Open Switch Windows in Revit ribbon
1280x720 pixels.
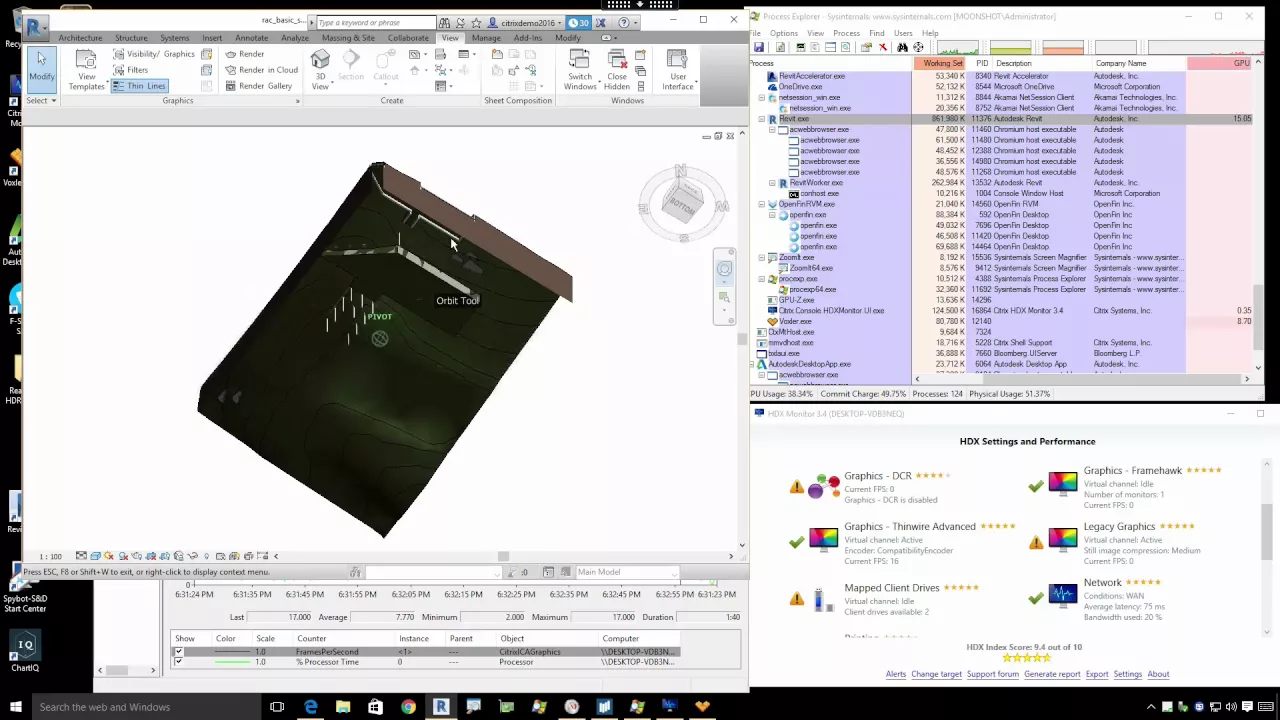click(580, 70)
